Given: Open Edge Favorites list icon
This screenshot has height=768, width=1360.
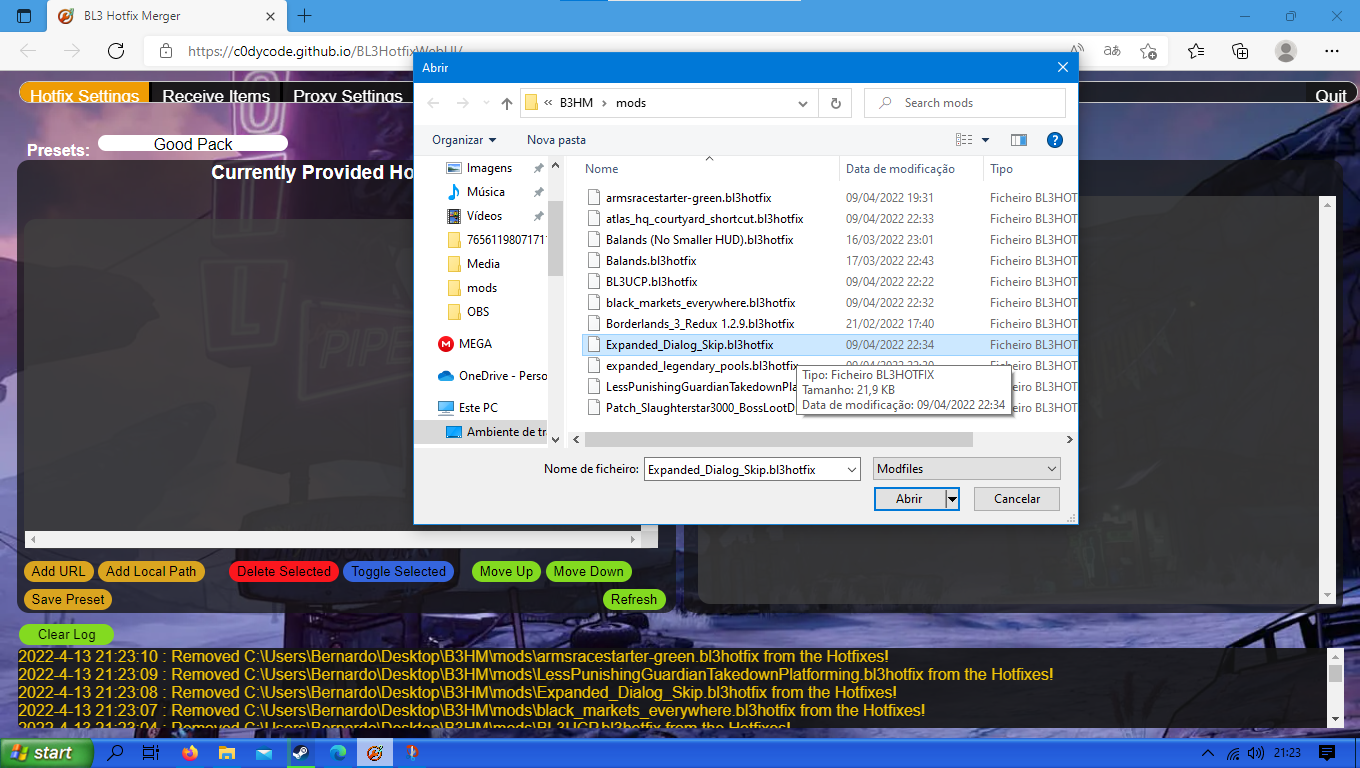Looking at the screenshot, I should coord(1196,51).
